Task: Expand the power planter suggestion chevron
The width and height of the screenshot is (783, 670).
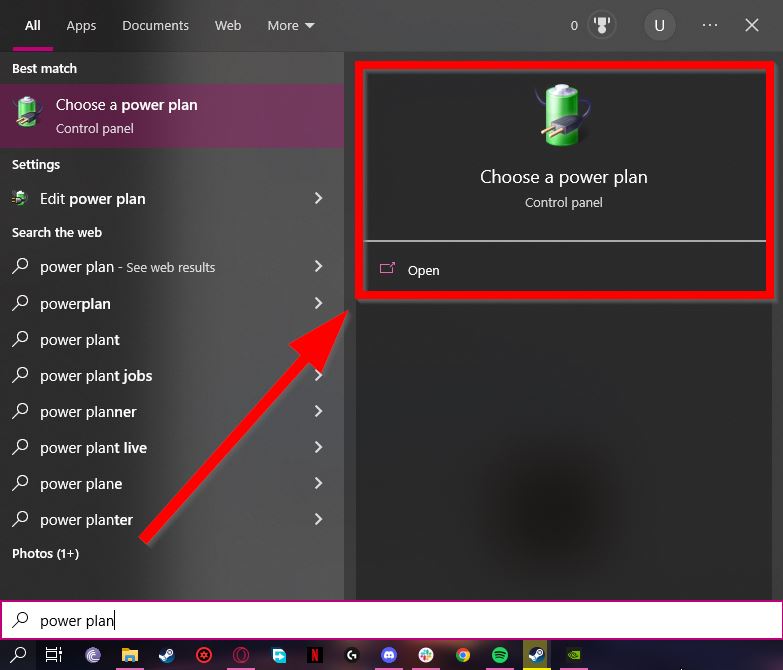Action: [319, 519]
